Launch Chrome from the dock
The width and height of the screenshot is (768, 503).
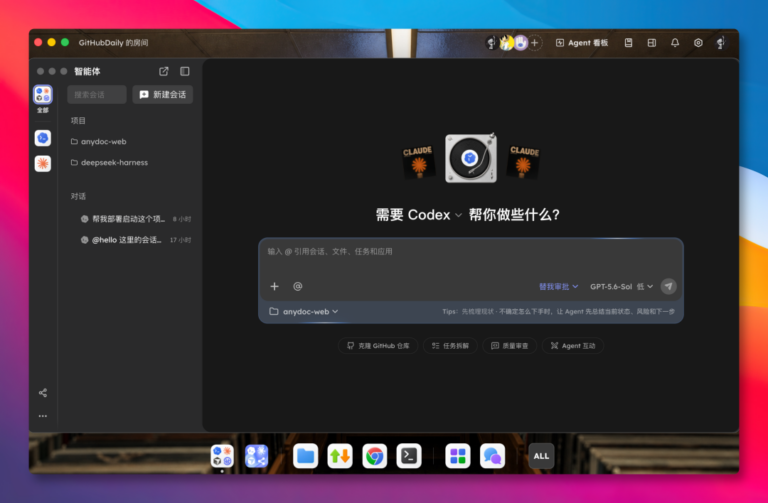click(x=375, y=456)
